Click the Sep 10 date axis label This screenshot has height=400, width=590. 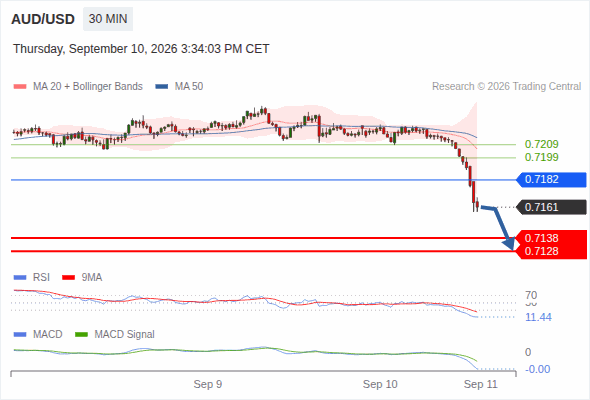(380, 384)
